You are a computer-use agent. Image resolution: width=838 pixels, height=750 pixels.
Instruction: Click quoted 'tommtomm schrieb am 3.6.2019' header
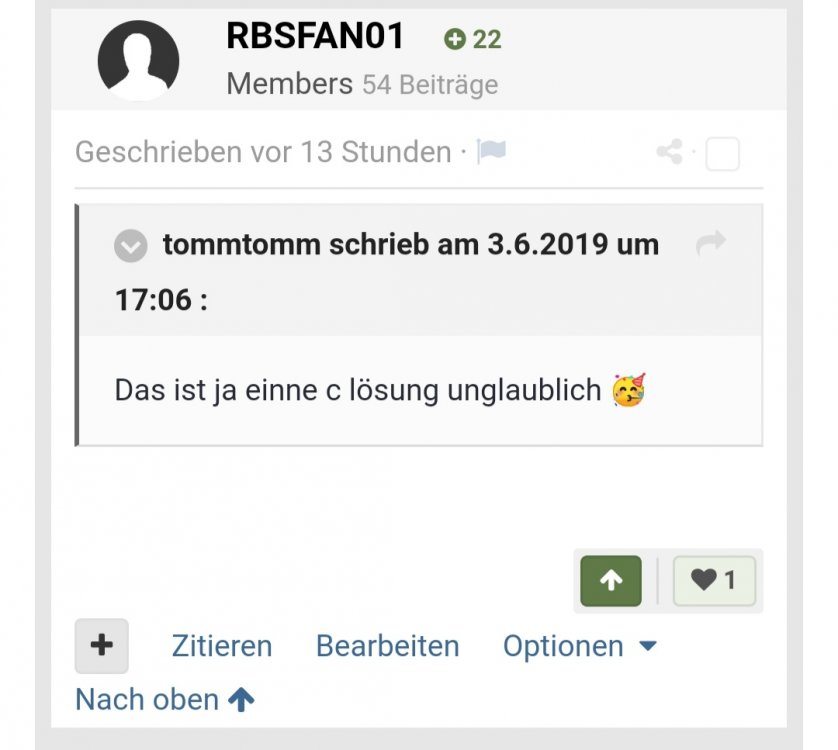tap(386, 272)
